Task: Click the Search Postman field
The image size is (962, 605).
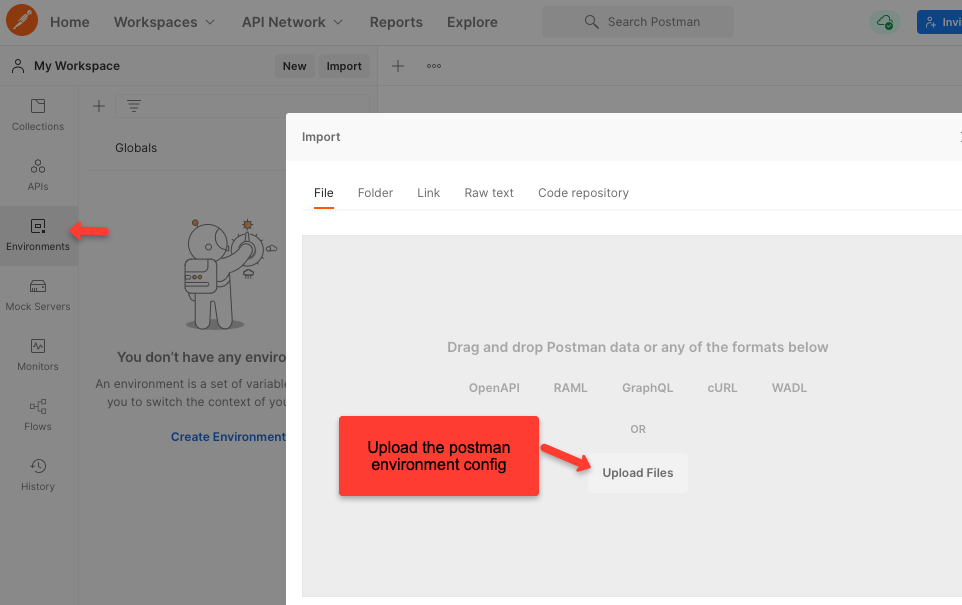Action: tap(638, 22)
